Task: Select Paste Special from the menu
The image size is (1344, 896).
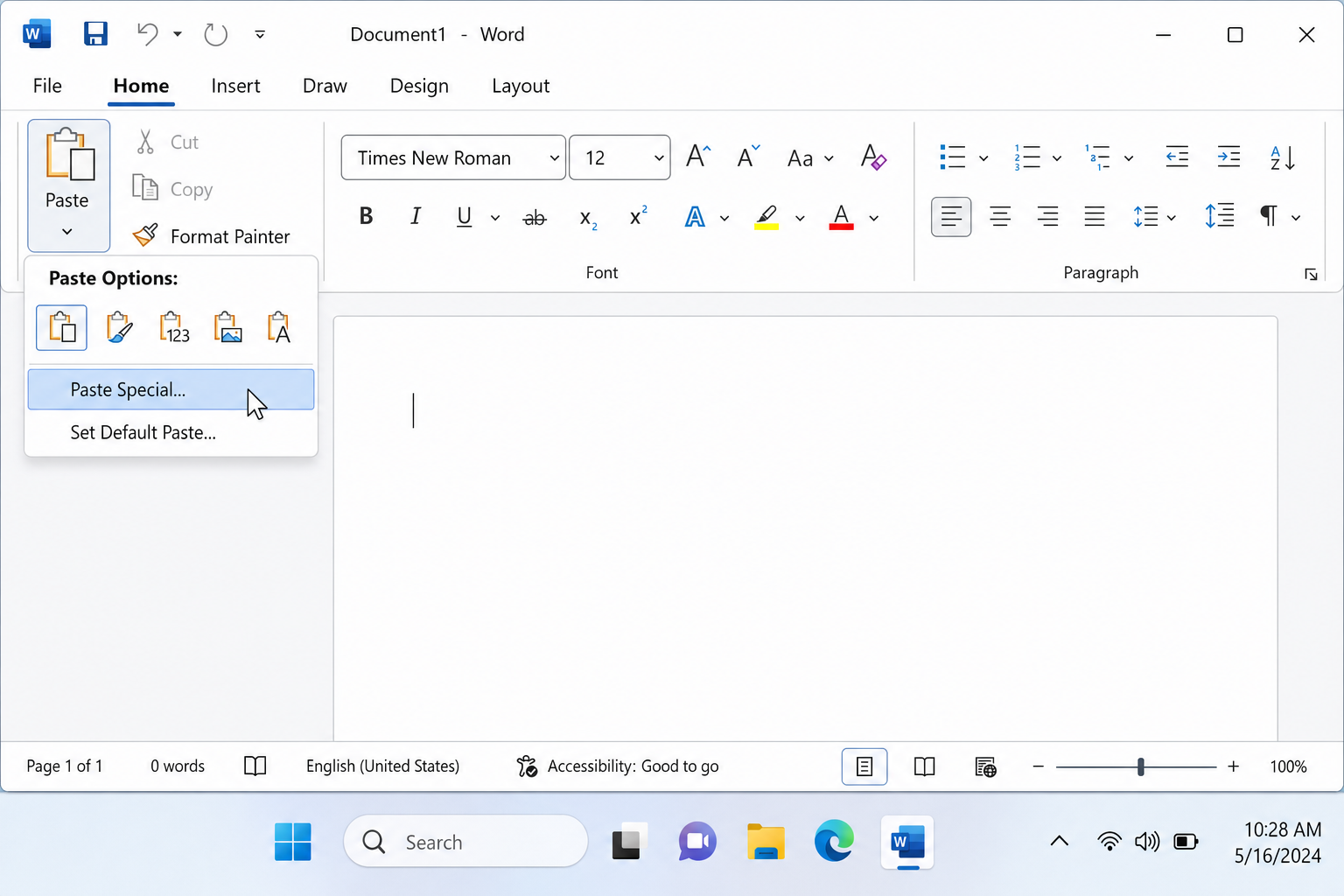Action: 171,389
